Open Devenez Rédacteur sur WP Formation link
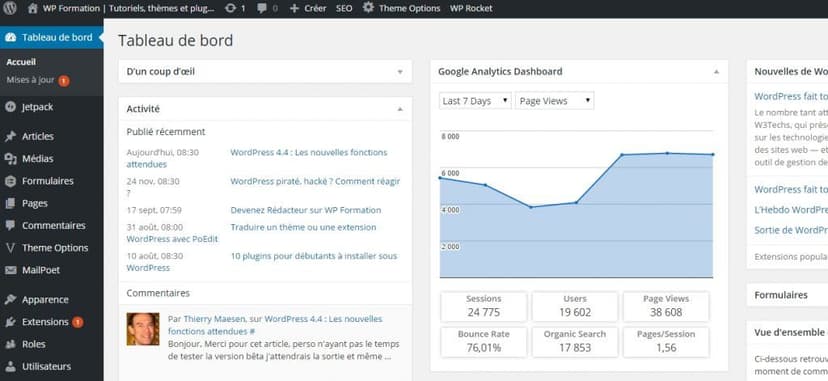The height and width of the screenshot is (381, 828). pos(305,210)
